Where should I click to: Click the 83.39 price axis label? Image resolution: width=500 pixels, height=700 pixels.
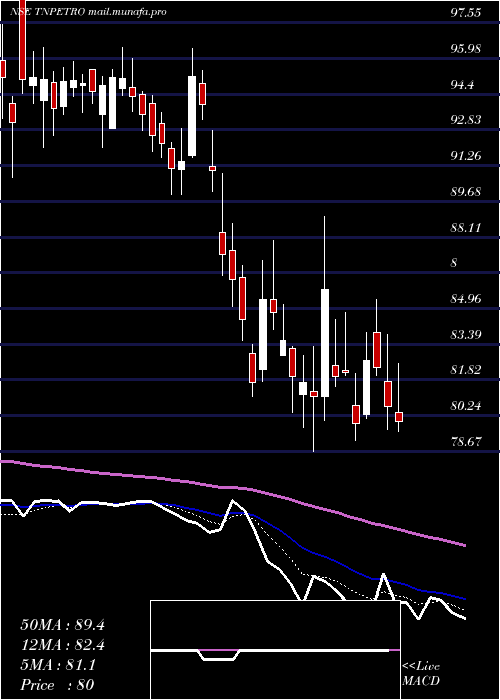[x=466, y=334]
